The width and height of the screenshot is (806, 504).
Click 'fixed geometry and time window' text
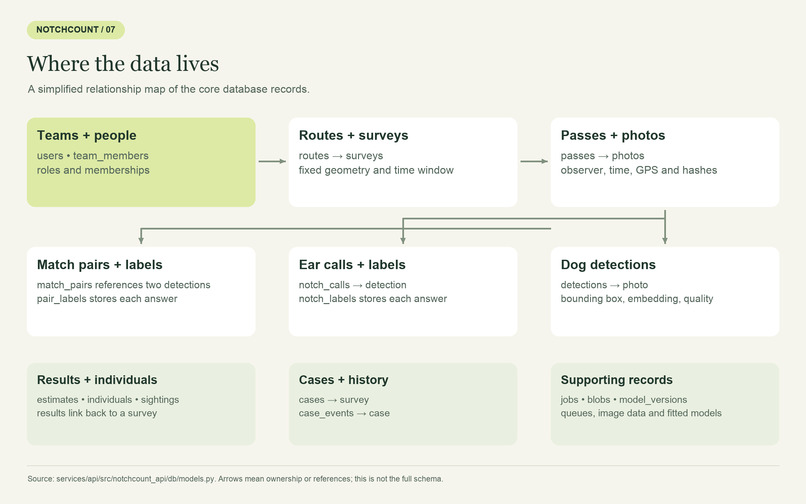coord(376,170)
